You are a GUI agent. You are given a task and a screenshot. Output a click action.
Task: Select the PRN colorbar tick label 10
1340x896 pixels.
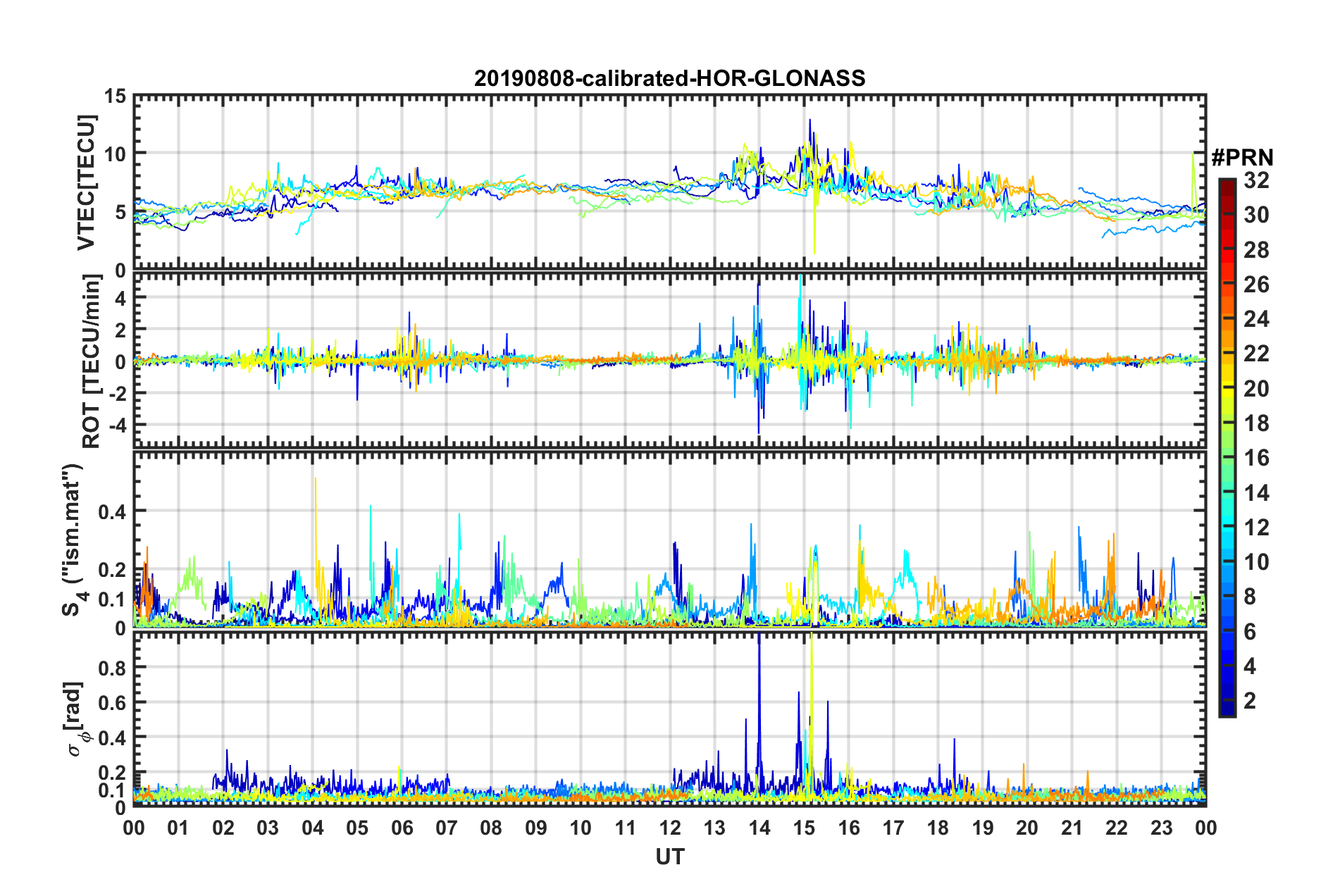click(1256, 562)
